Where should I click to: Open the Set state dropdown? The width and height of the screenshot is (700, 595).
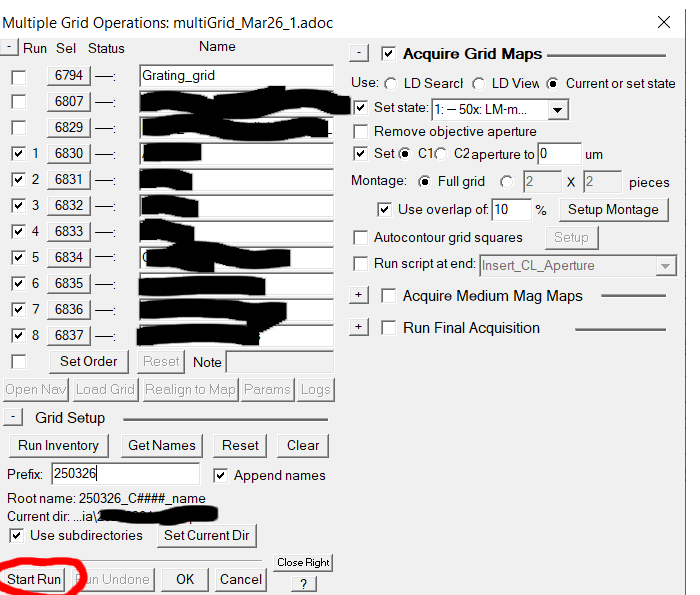[558, 110]
